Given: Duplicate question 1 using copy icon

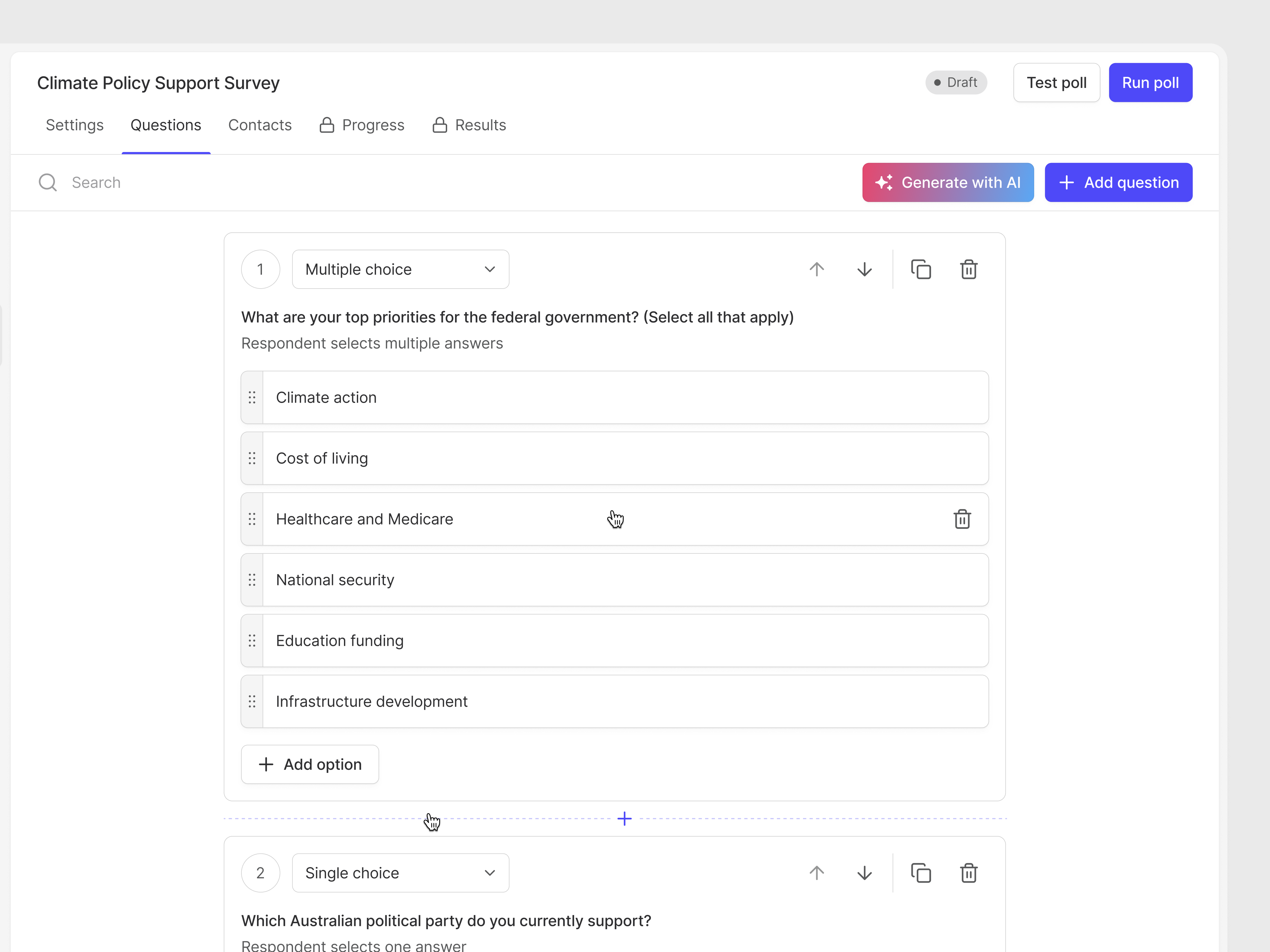Looking at the screenshot, I should pos(921,269).
